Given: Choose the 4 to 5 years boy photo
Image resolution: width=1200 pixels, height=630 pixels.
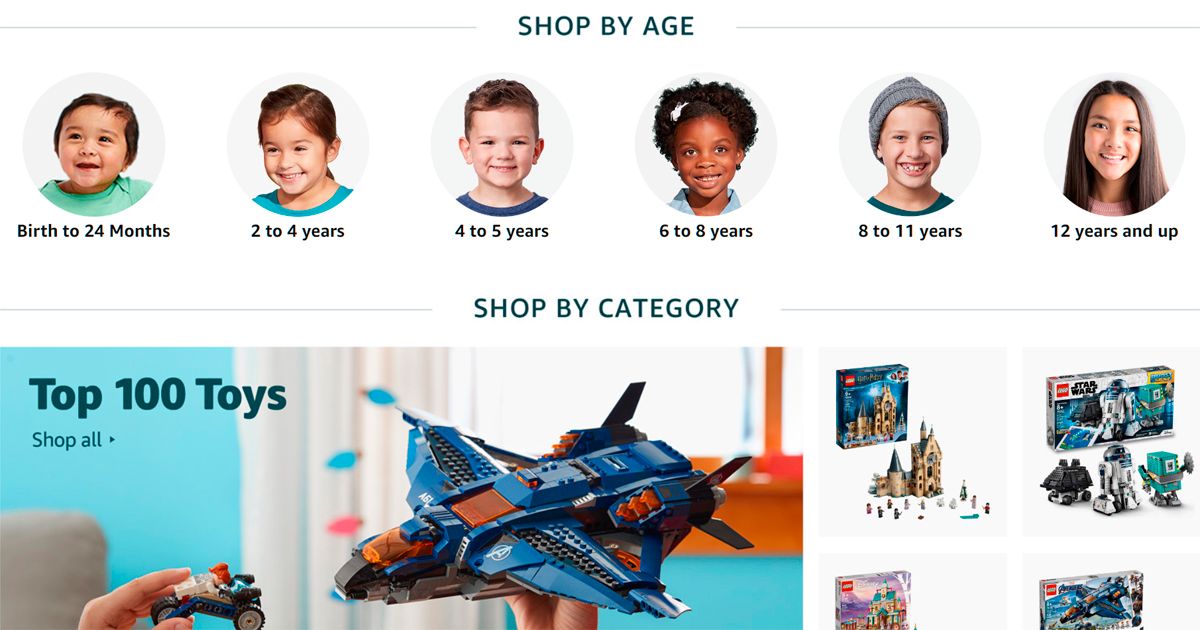Looking at the screenshot, I should coord(502,144).
